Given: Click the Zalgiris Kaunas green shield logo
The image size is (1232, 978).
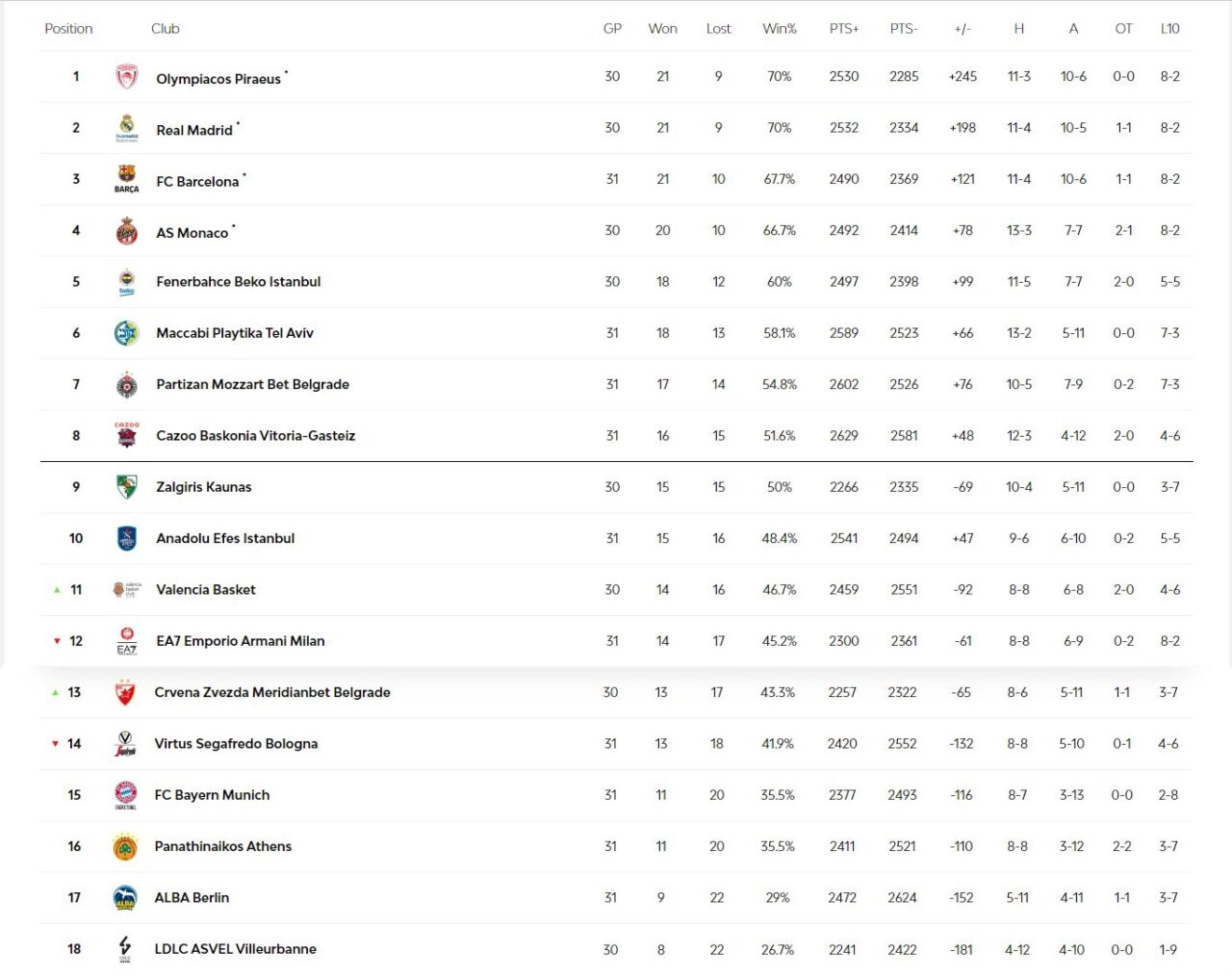Looking at the screenshot, I should click(x=126, y=487).
